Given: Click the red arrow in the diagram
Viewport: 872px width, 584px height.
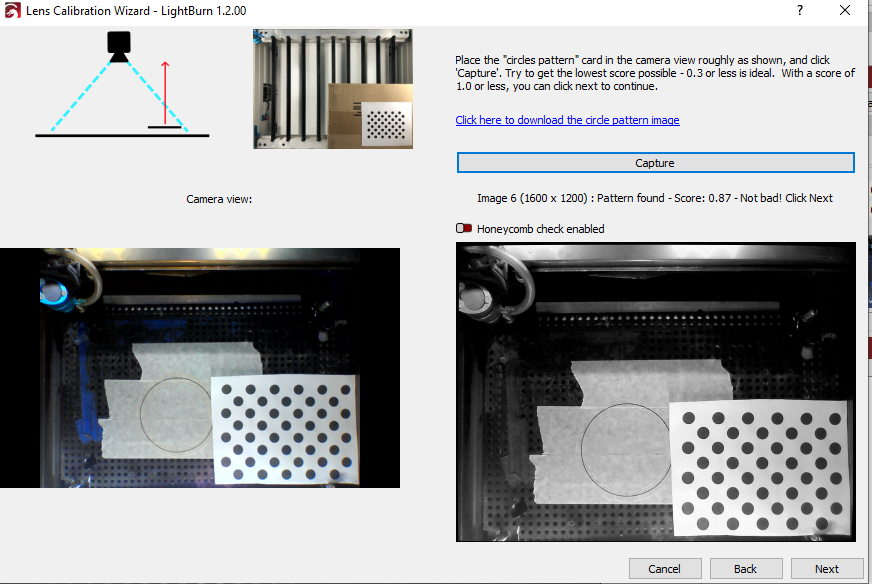Looking at the screenshot, I should 165,92.
